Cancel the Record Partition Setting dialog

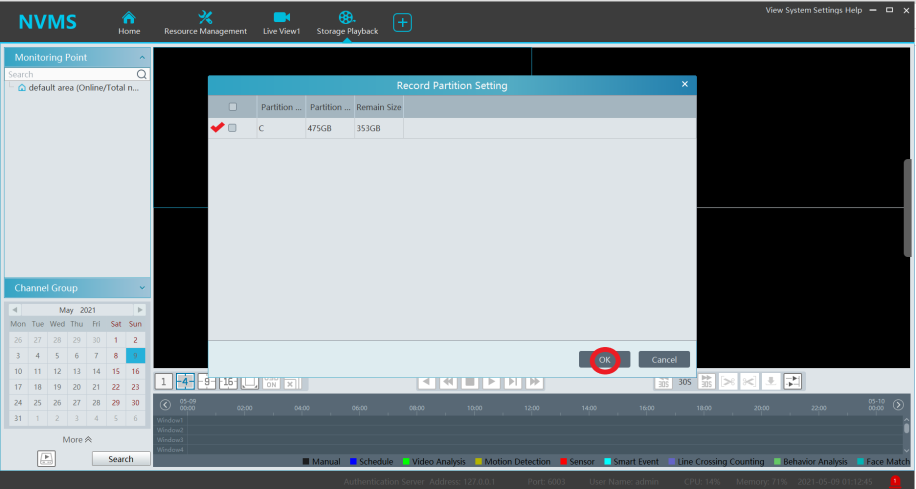coord(664,359)
